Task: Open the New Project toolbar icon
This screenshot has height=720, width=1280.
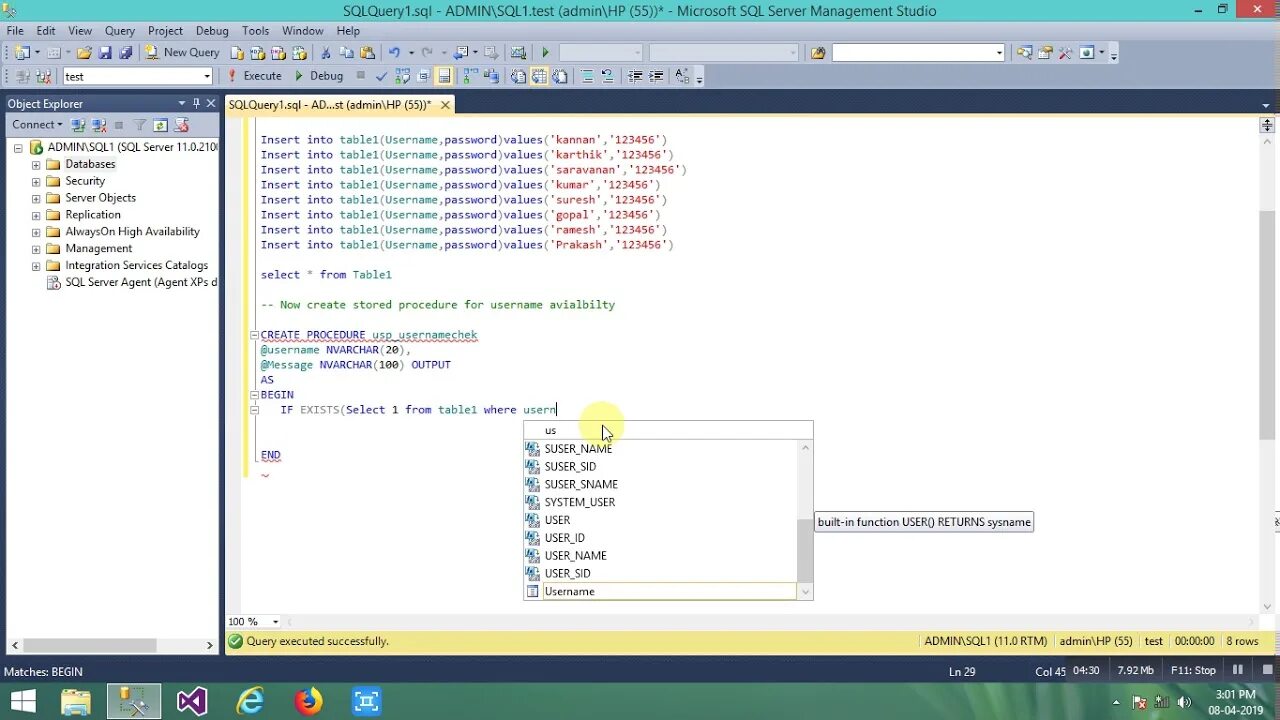Action: pyautogui.click(x=22, y=52)
